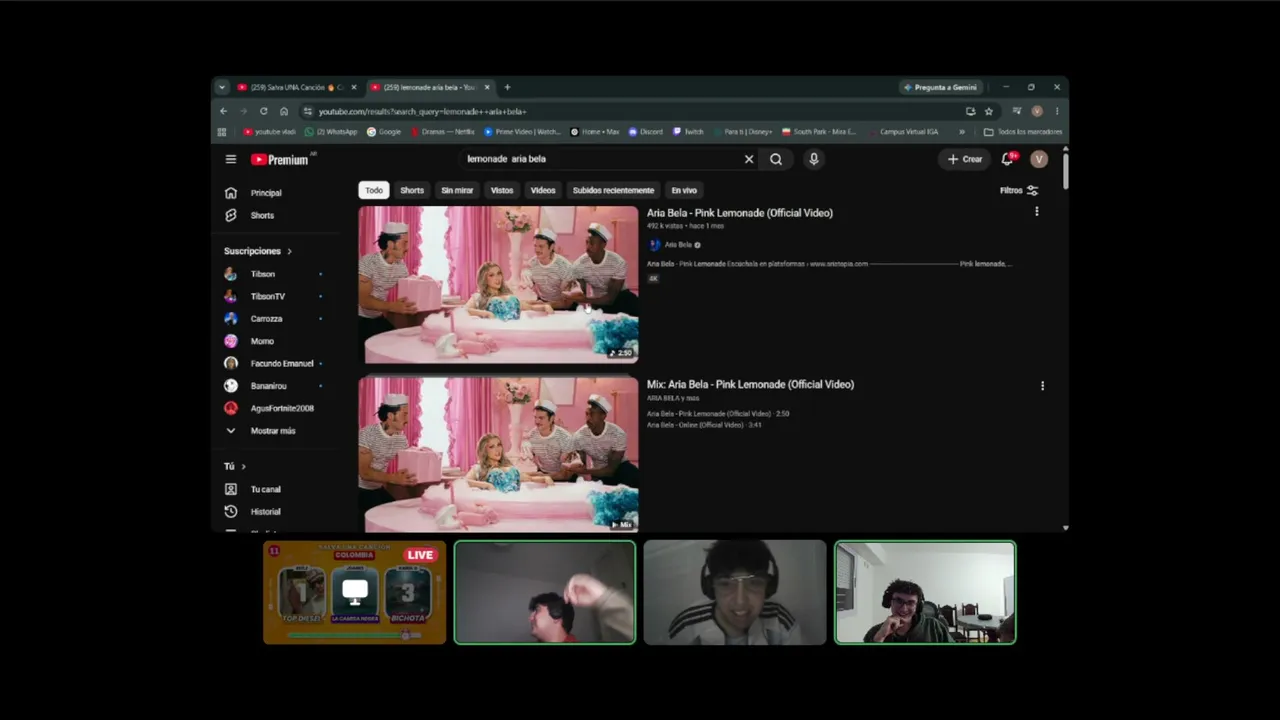Open the Discord bookmark

646,131
